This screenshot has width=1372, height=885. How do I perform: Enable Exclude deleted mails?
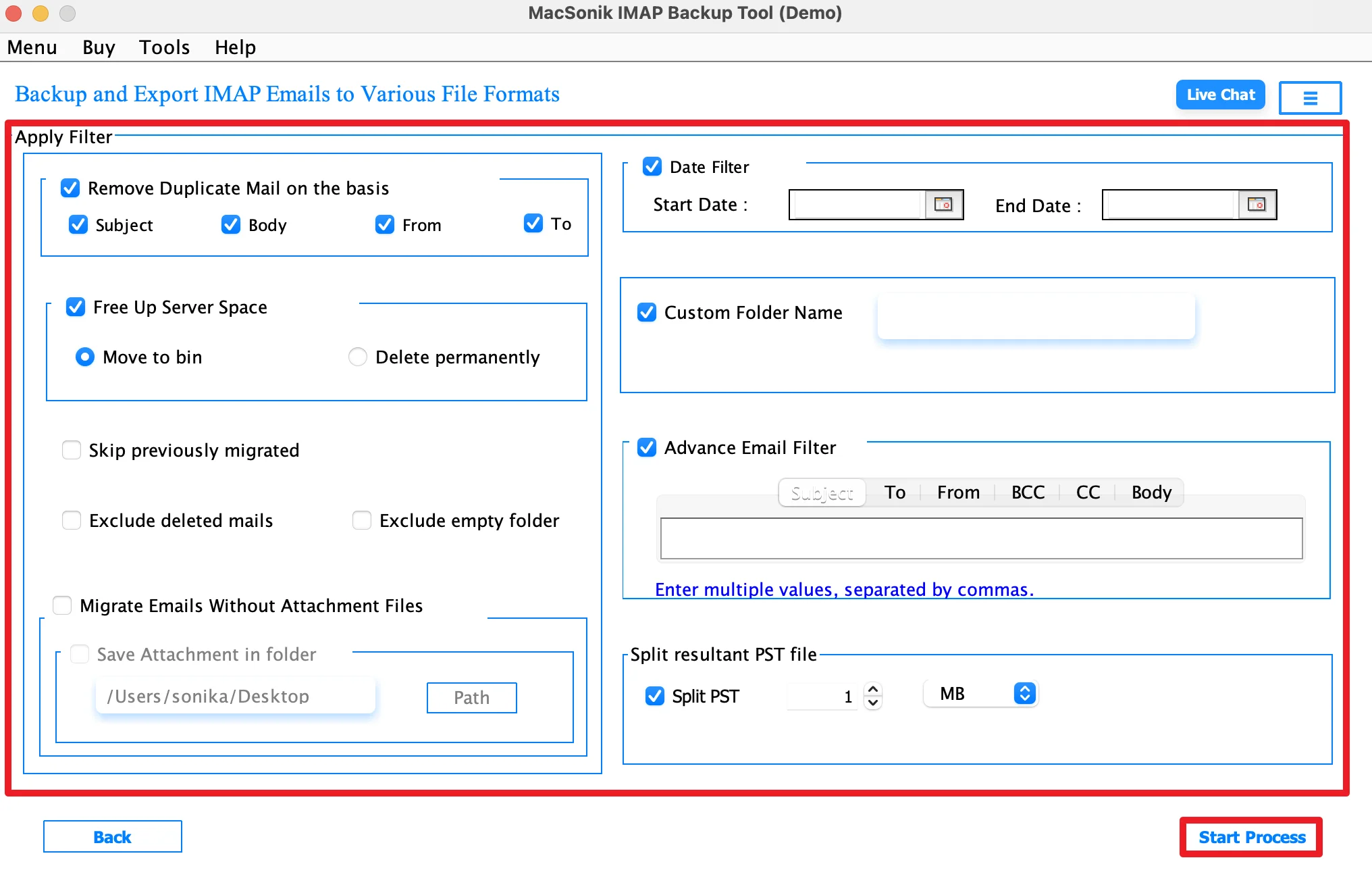pos(72,520)
